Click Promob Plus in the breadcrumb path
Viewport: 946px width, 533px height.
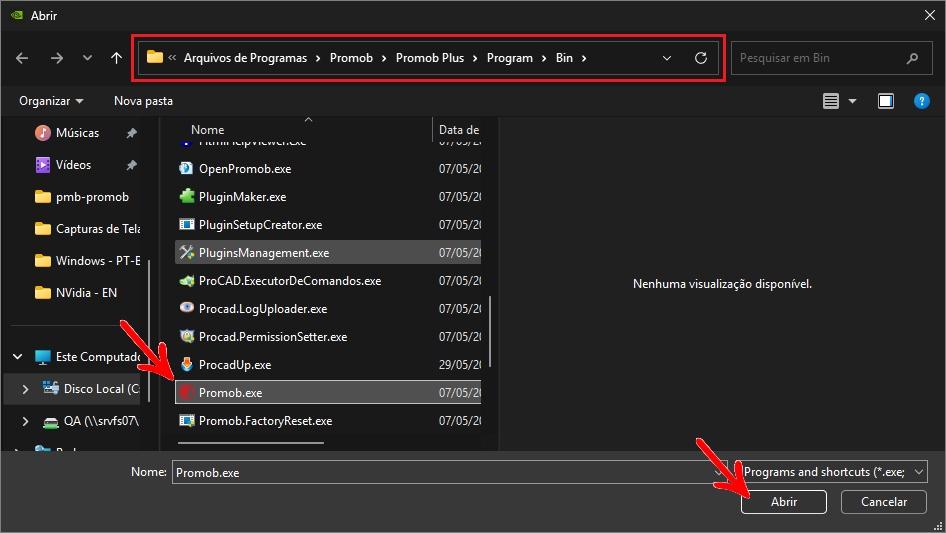point(430,58)
